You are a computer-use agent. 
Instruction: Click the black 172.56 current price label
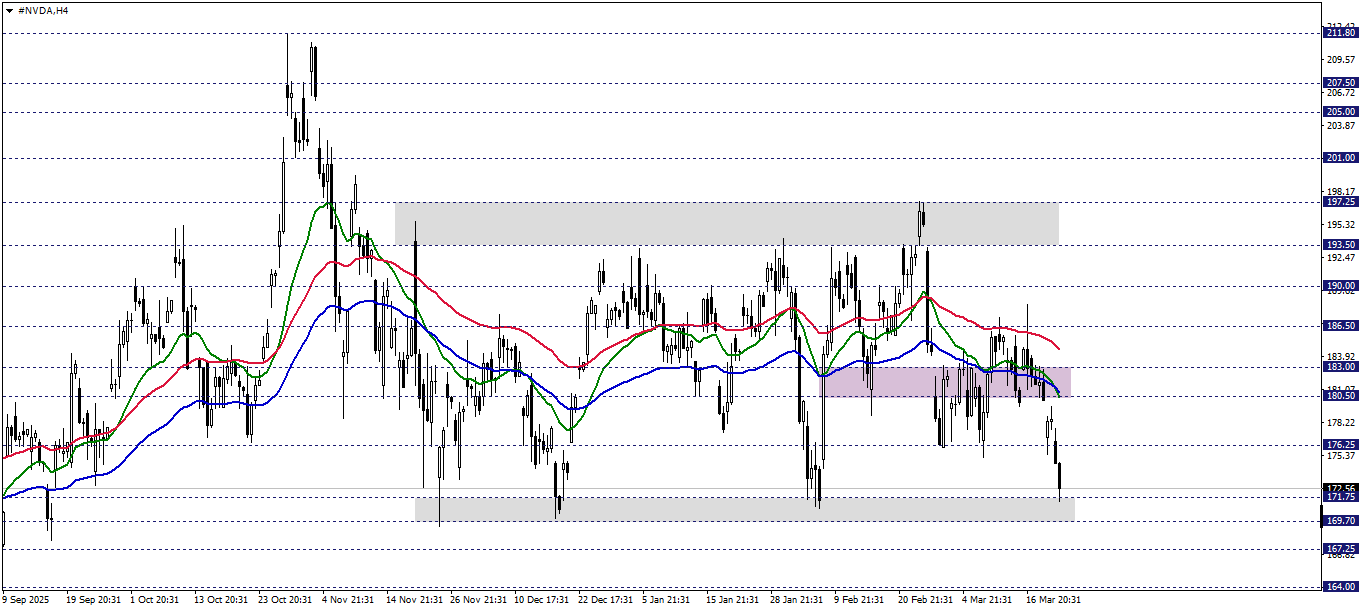[1341, 488]
